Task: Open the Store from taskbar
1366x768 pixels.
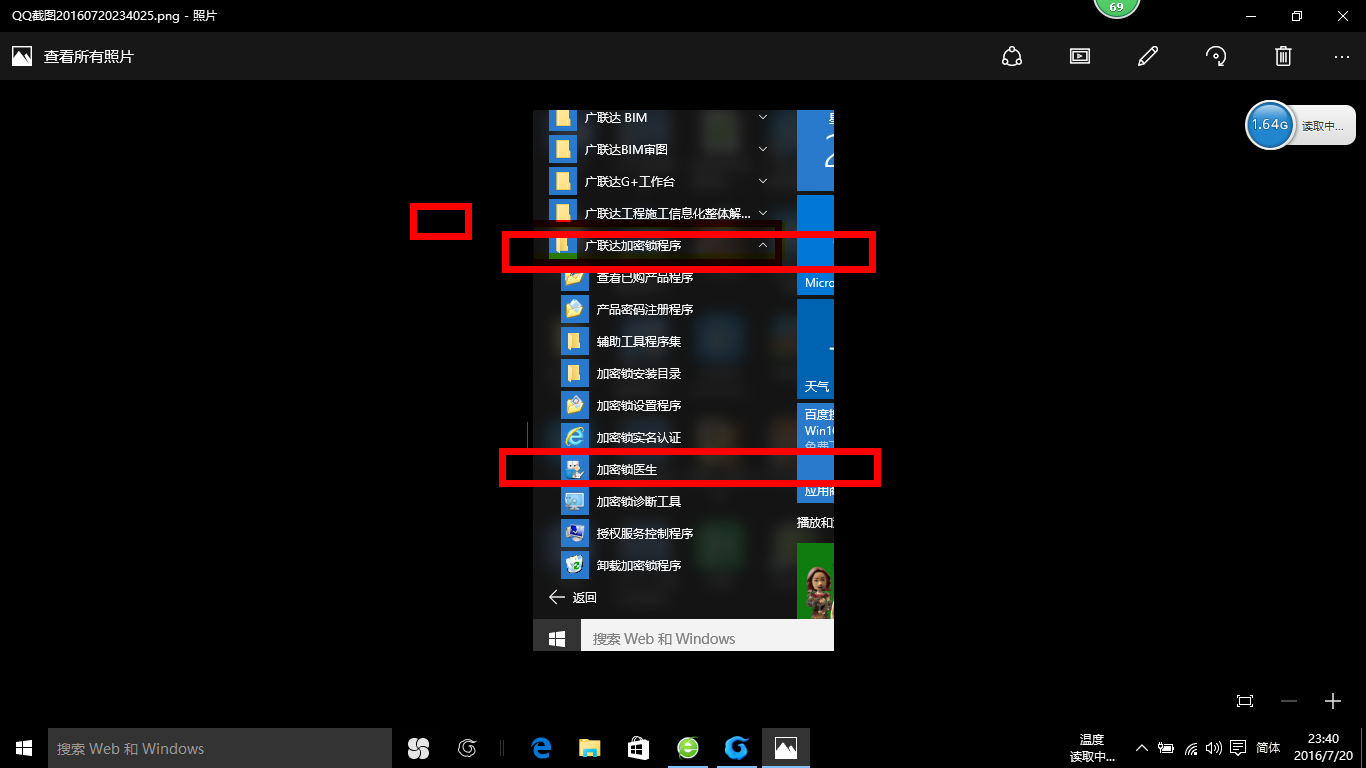Action: click(638, 748)
